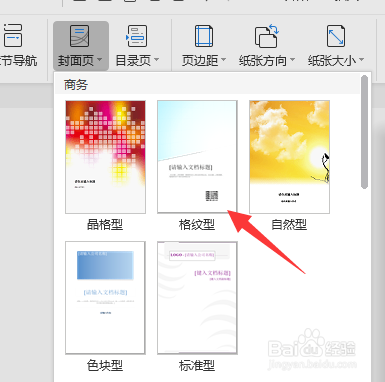
Task: Select the 标准型 cover thumbnail
Action: [x=197, y=298]
